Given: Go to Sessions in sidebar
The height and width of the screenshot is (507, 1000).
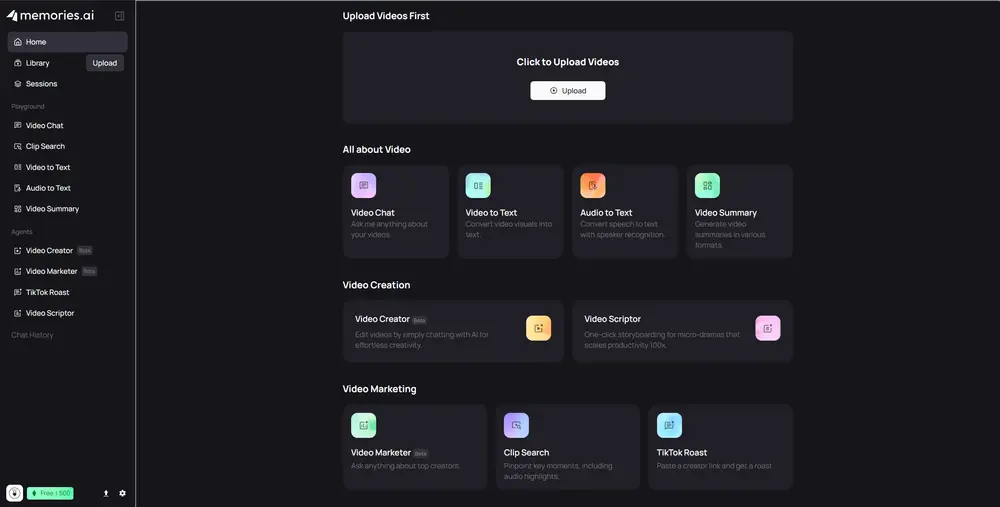Looking at the screenshot, I should 41,84.
